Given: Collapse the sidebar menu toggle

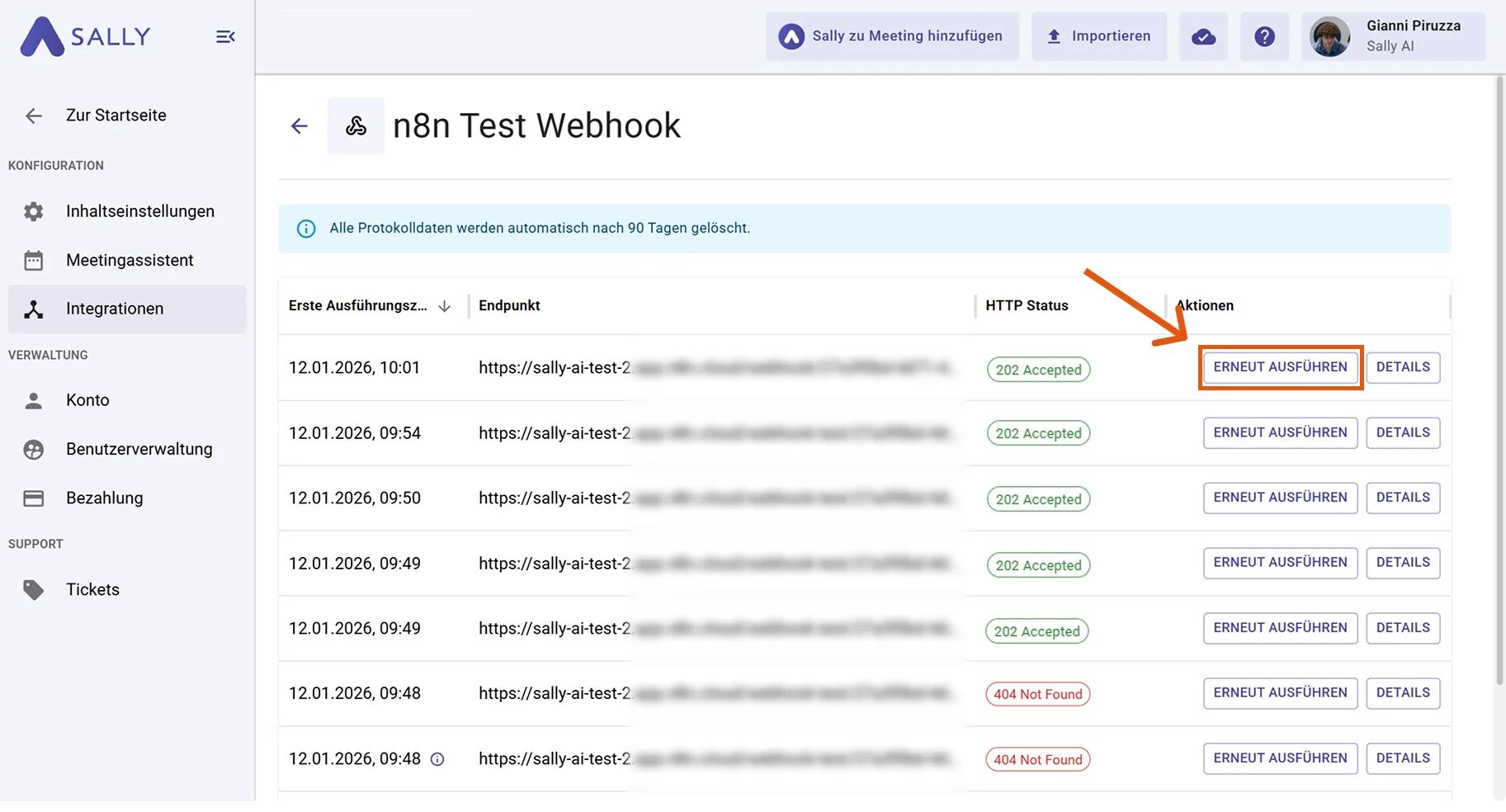Looking at the screenshot, I should [225, 36].
